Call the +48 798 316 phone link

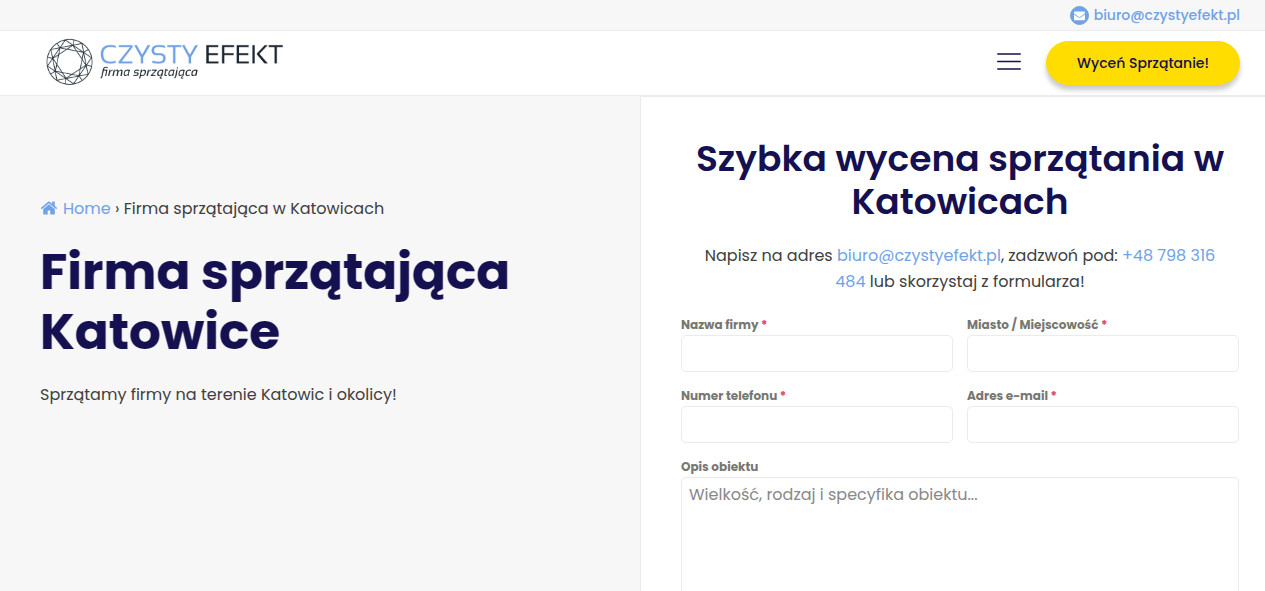(x=1167, y=255)
